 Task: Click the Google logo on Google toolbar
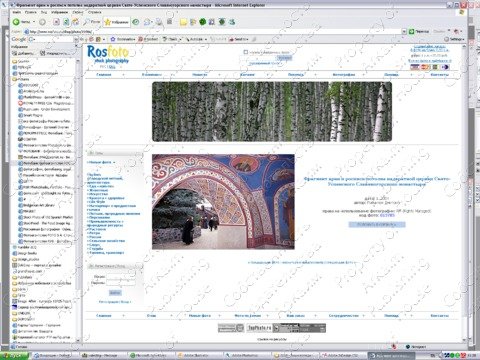pyautogui.click(x=19, y=39)
